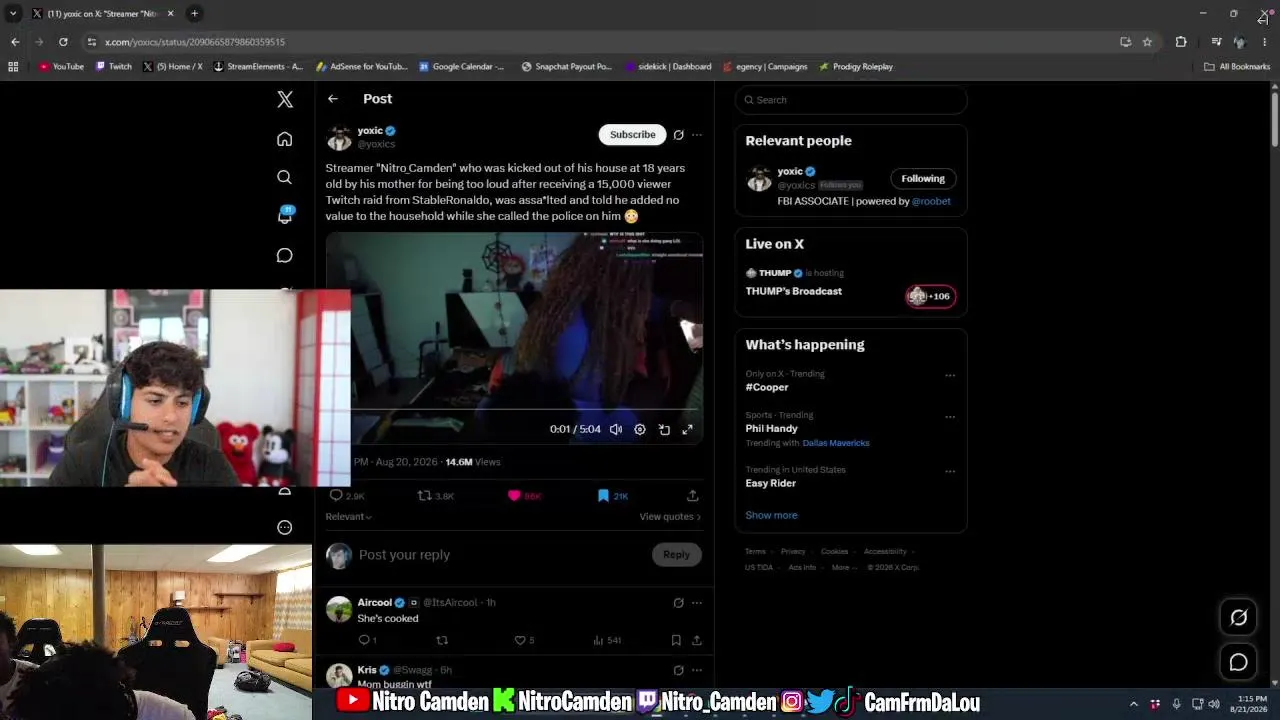Viewport: 1280px width, 720px height.
Task: Like Aircool's comment
Action: (520, 640)
